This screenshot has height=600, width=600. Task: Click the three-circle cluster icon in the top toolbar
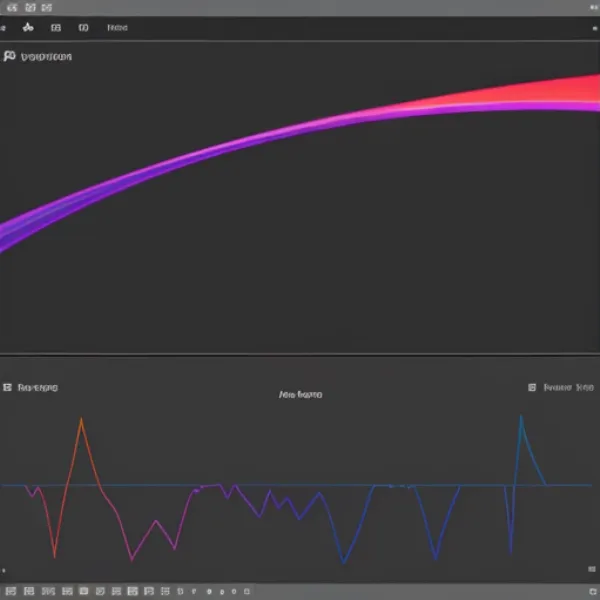coord(28,28)
